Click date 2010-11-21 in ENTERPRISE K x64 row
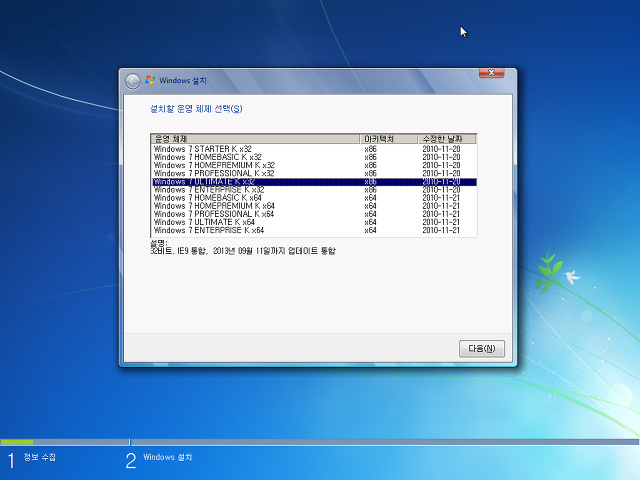The width and height of the screenshot is (640, 480). [441, 231]
